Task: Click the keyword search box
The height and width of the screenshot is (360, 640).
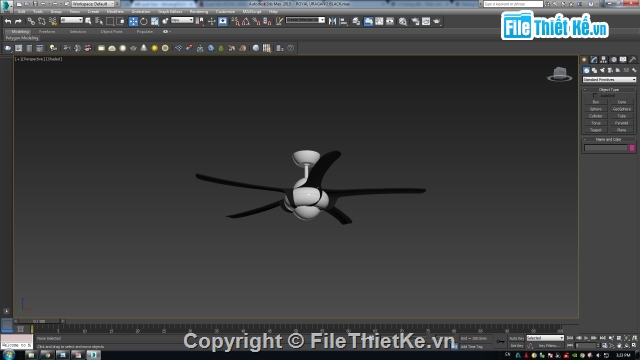Action: click(513, 4)
